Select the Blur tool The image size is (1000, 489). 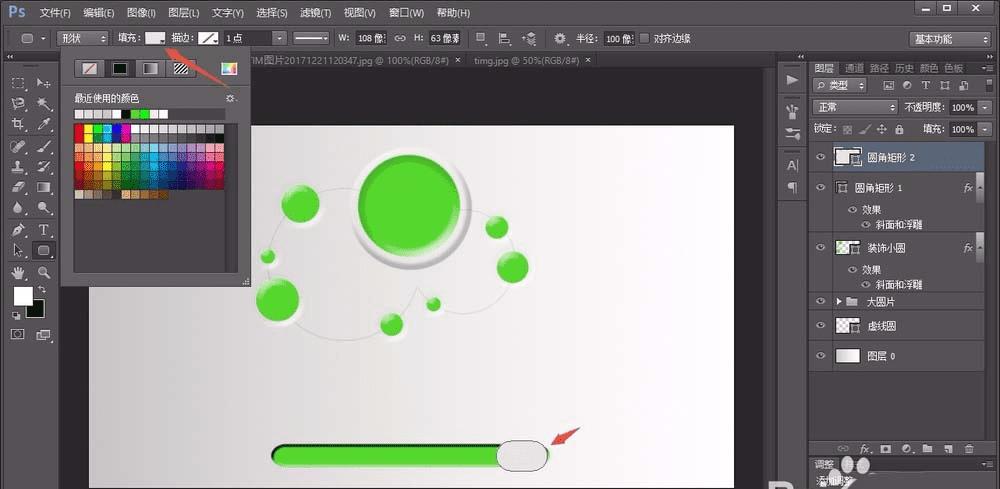tap(18, 207)
